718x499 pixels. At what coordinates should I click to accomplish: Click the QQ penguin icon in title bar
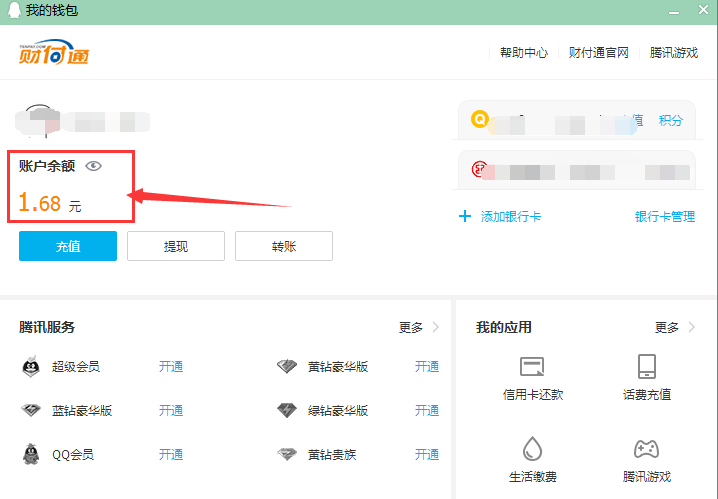[x=14, y=10]
